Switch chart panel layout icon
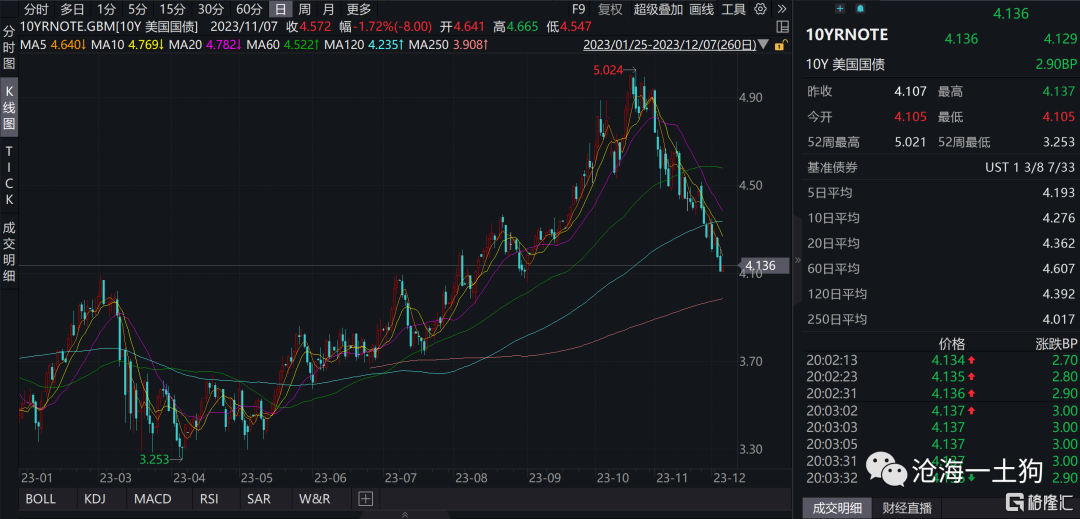1080x519 pixels. point(782,28)
